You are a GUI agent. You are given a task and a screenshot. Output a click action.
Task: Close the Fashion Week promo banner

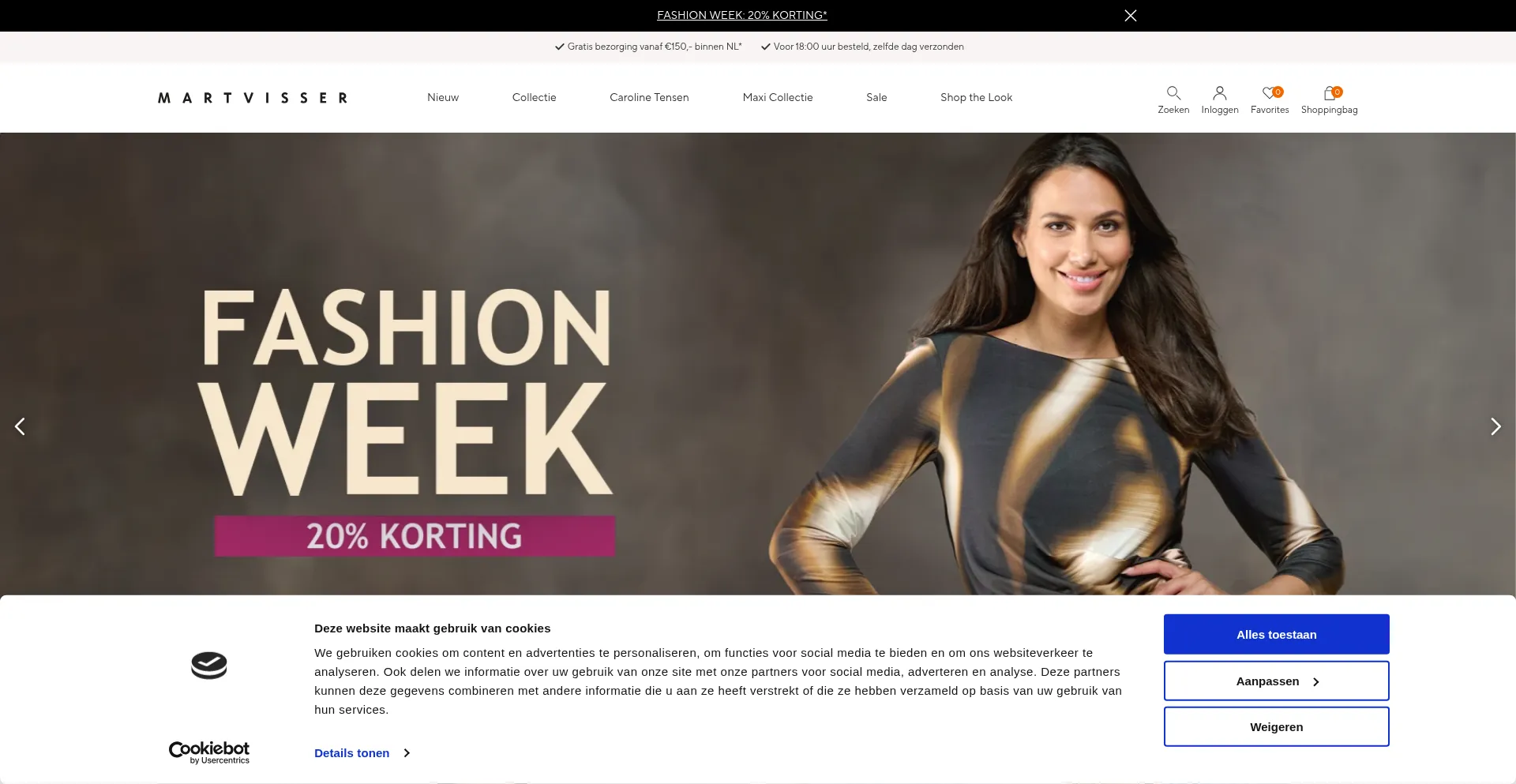coord(1131,15)
